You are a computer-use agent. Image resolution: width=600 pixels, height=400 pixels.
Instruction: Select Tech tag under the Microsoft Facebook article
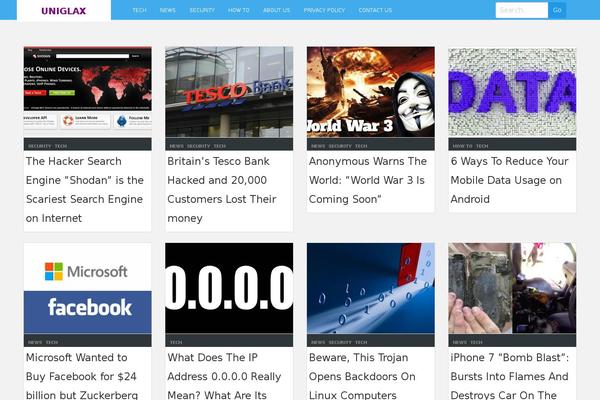(x=52, y=343)
